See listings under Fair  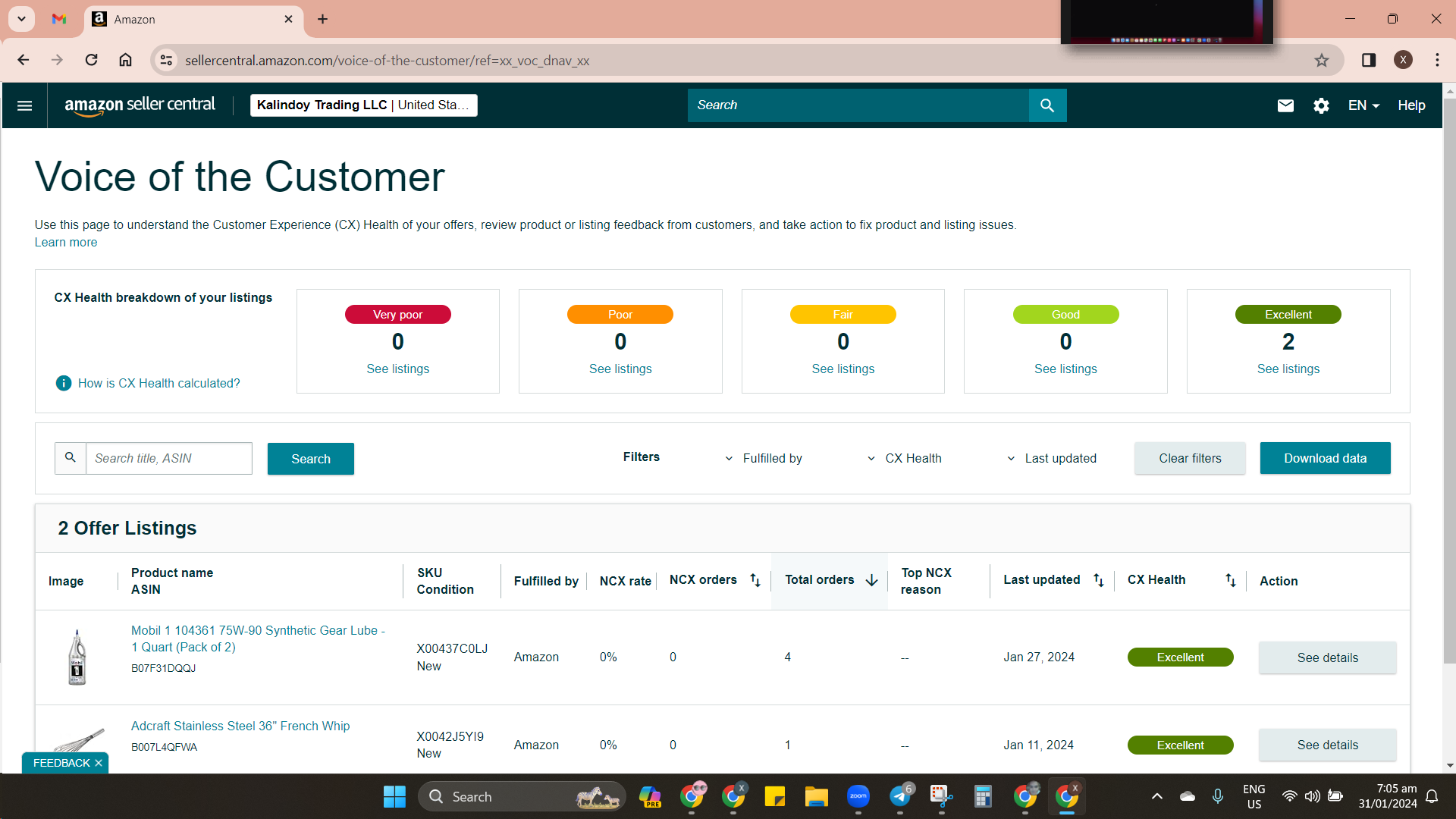(x=843, y=369)
